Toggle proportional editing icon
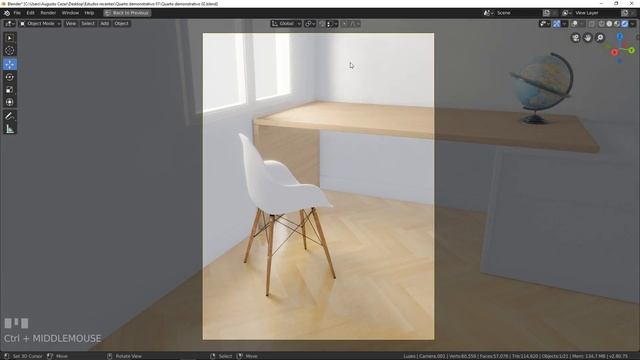This screenshot has width=640, height=360. point(344,24)
